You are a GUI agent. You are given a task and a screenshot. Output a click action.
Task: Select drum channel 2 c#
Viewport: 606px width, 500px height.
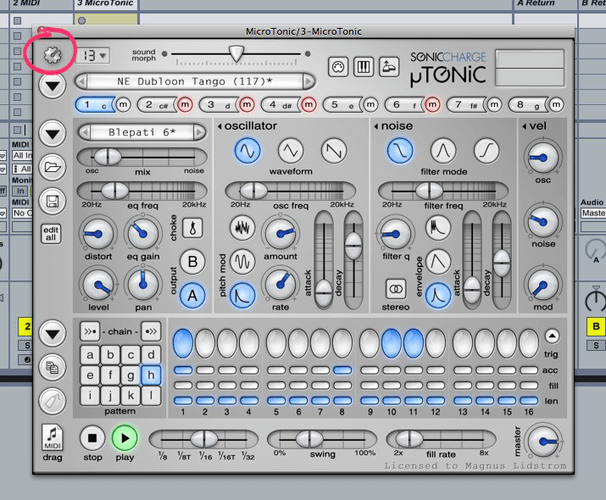[156, 105]
